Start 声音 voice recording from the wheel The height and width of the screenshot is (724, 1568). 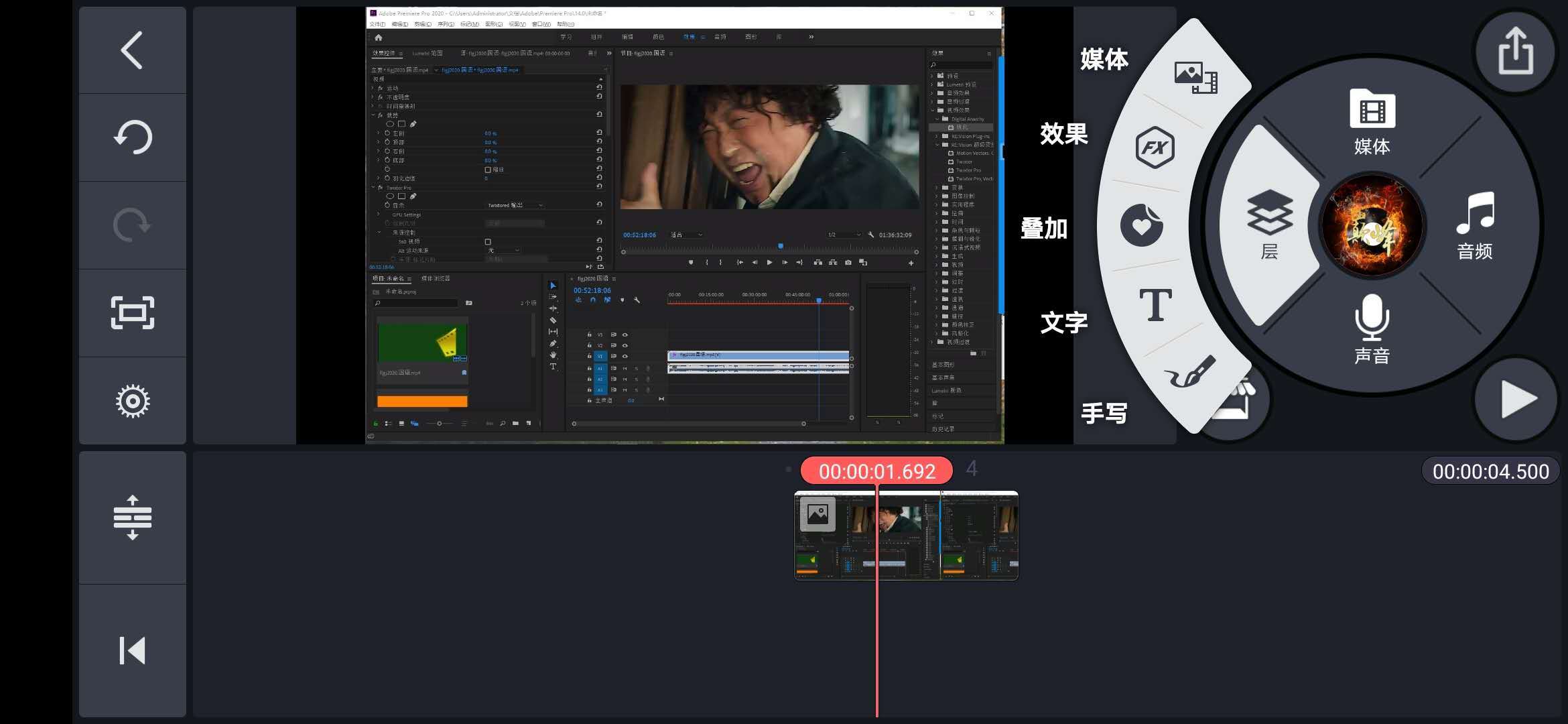coord(1372,329)
